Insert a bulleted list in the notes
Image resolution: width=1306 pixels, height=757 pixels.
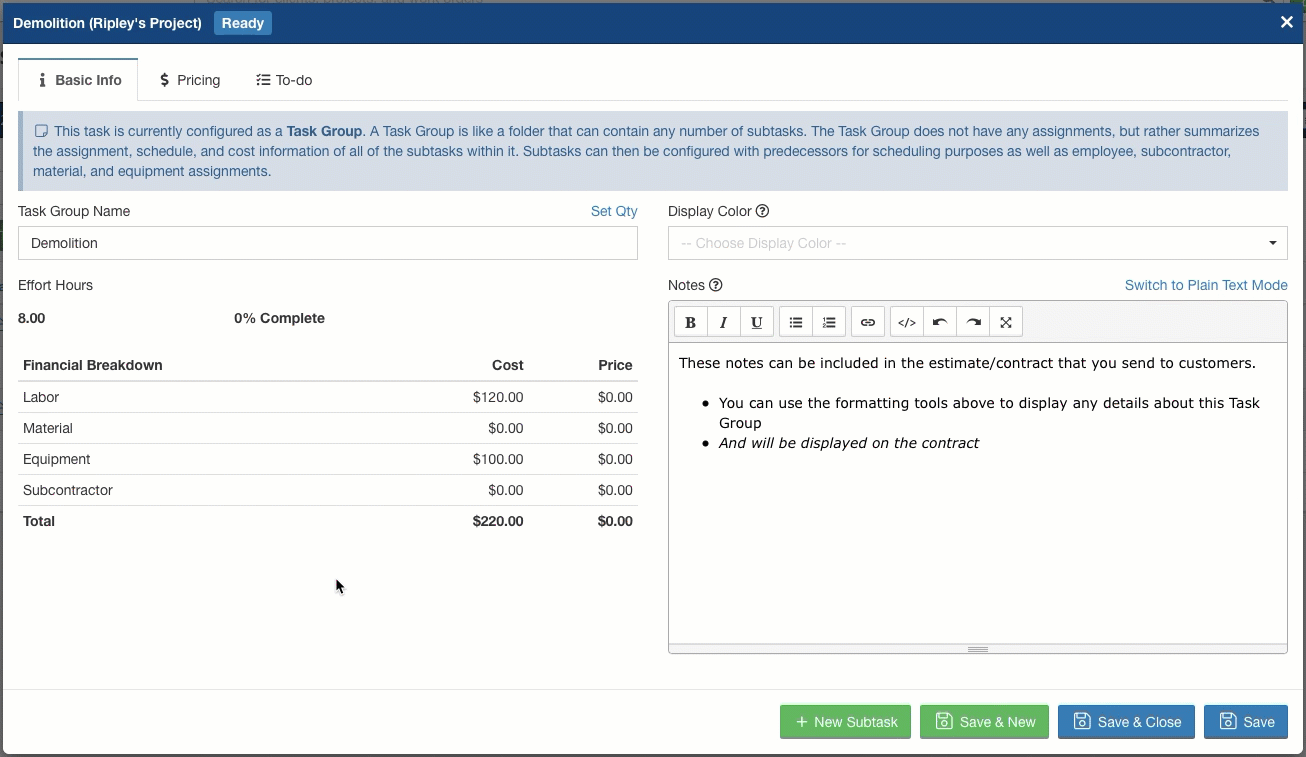795,321
